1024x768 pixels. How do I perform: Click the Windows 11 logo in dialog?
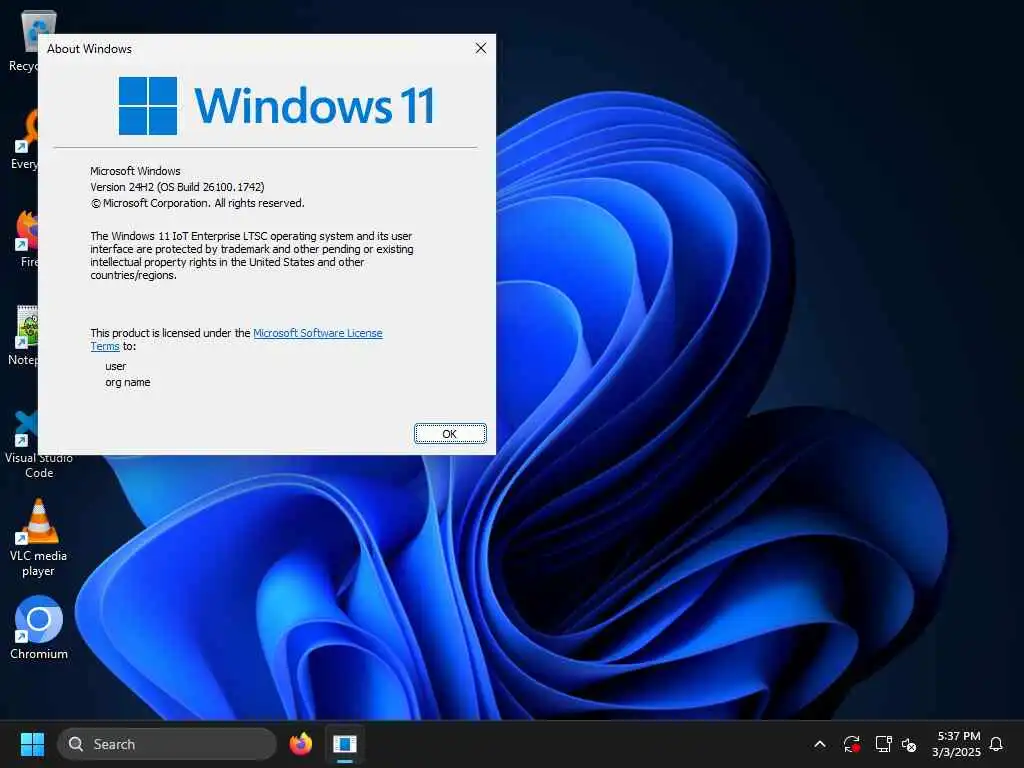click(x=276, y=106)
